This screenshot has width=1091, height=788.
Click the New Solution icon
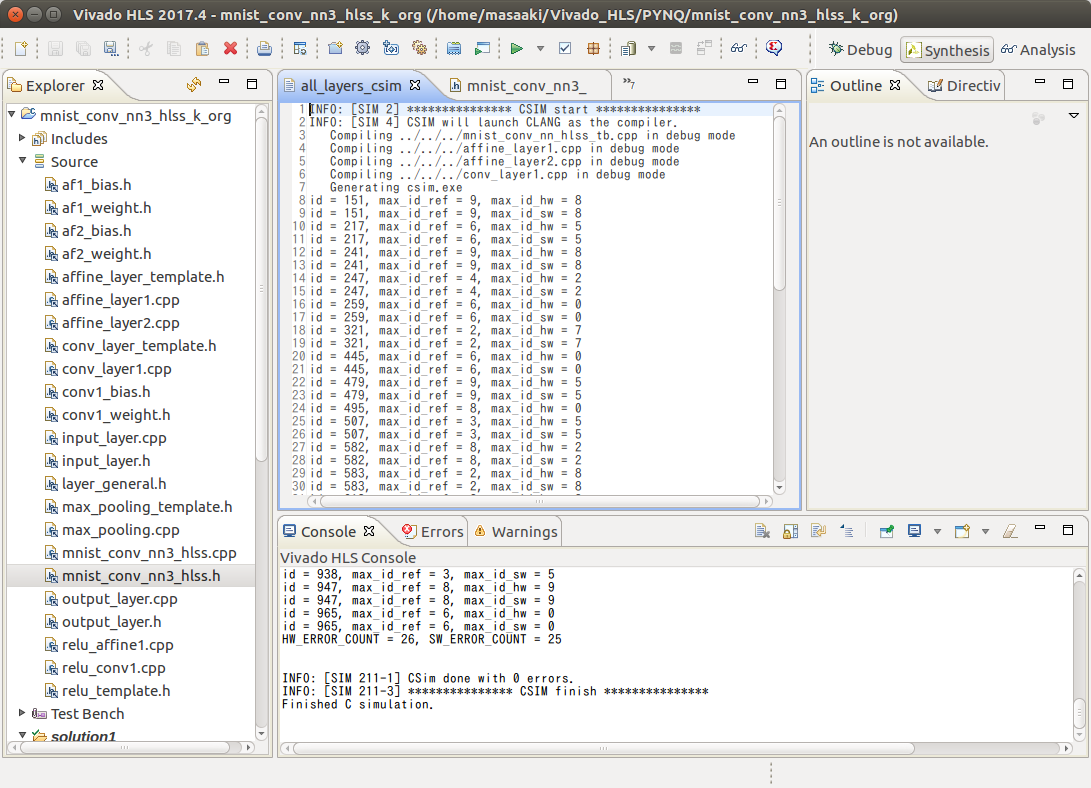[391, 48]
